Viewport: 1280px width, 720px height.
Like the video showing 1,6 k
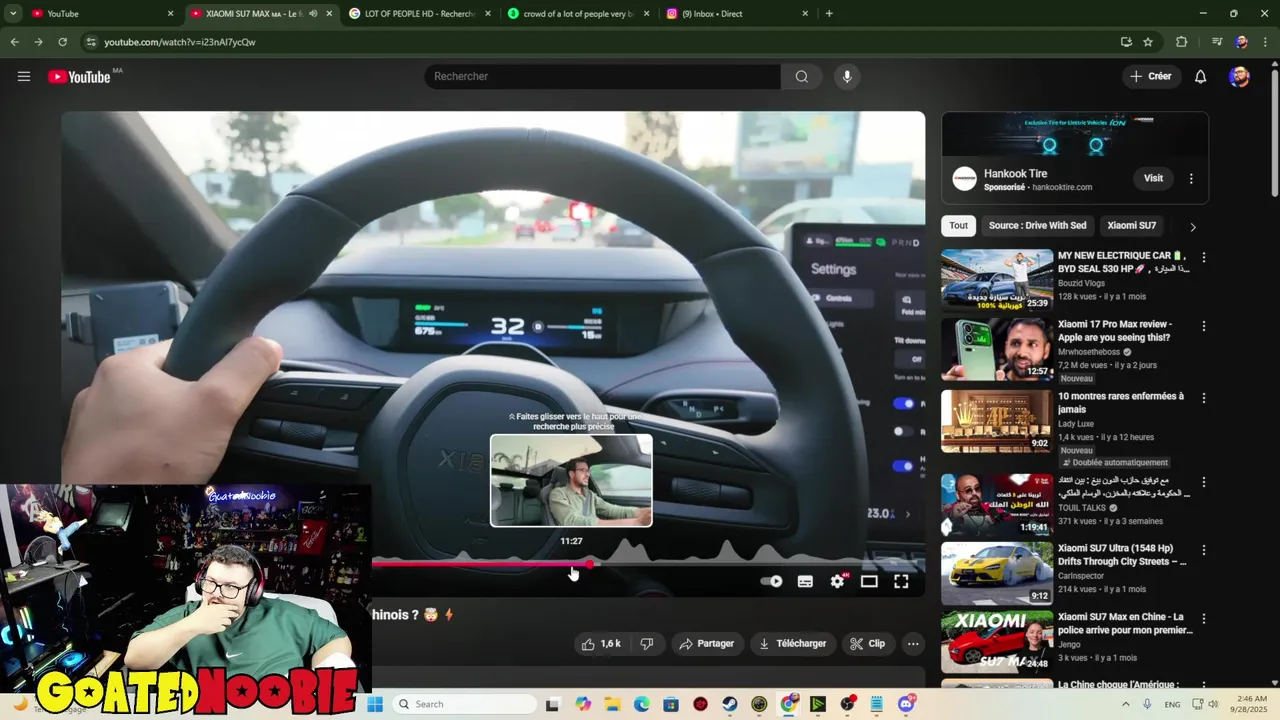(x=601, y=644)
